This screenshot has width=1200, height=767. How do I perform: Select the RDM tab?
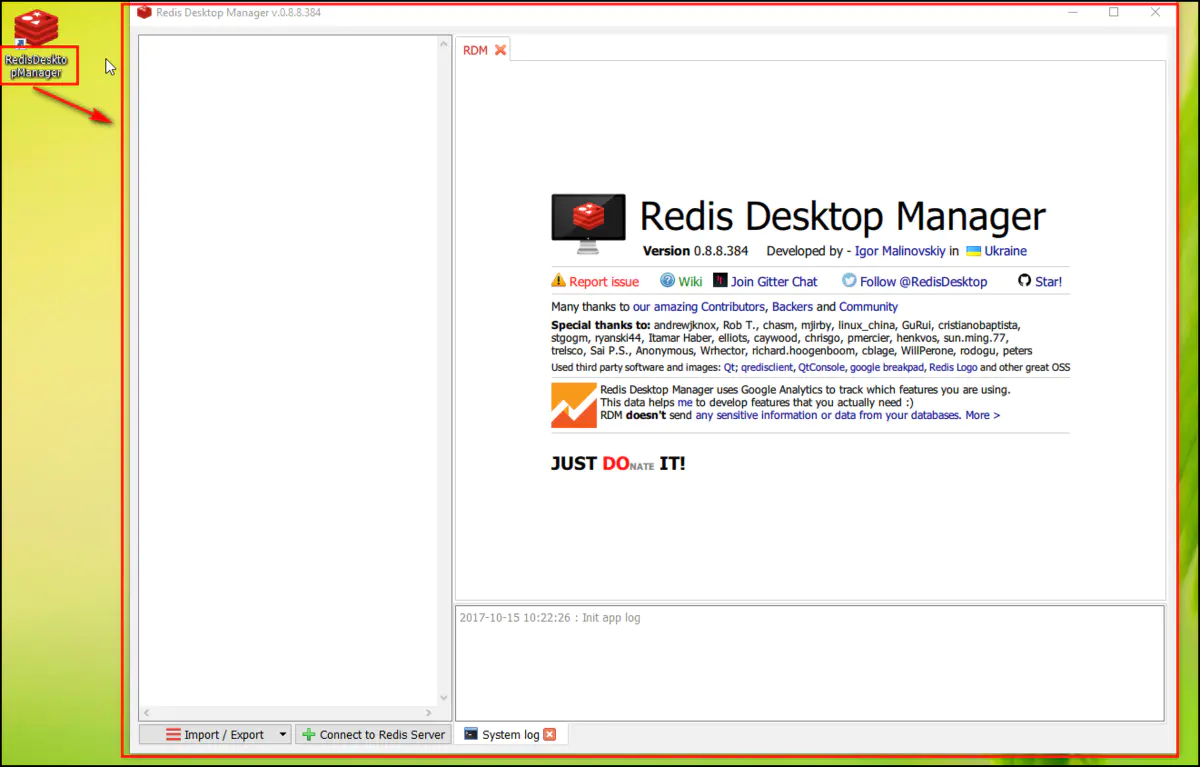pyautogui.click(x=475, y=50)
